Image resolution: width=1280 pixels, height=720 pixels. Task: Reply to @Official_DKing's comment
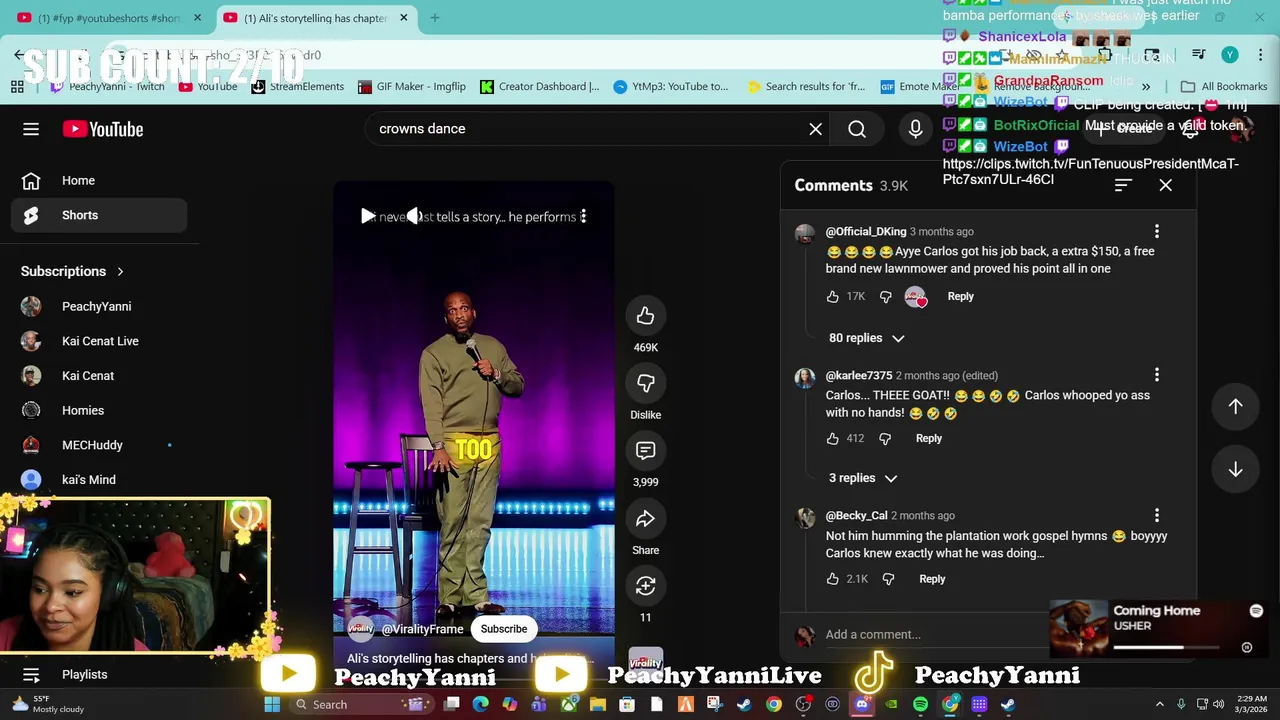[x=960, y=296]
